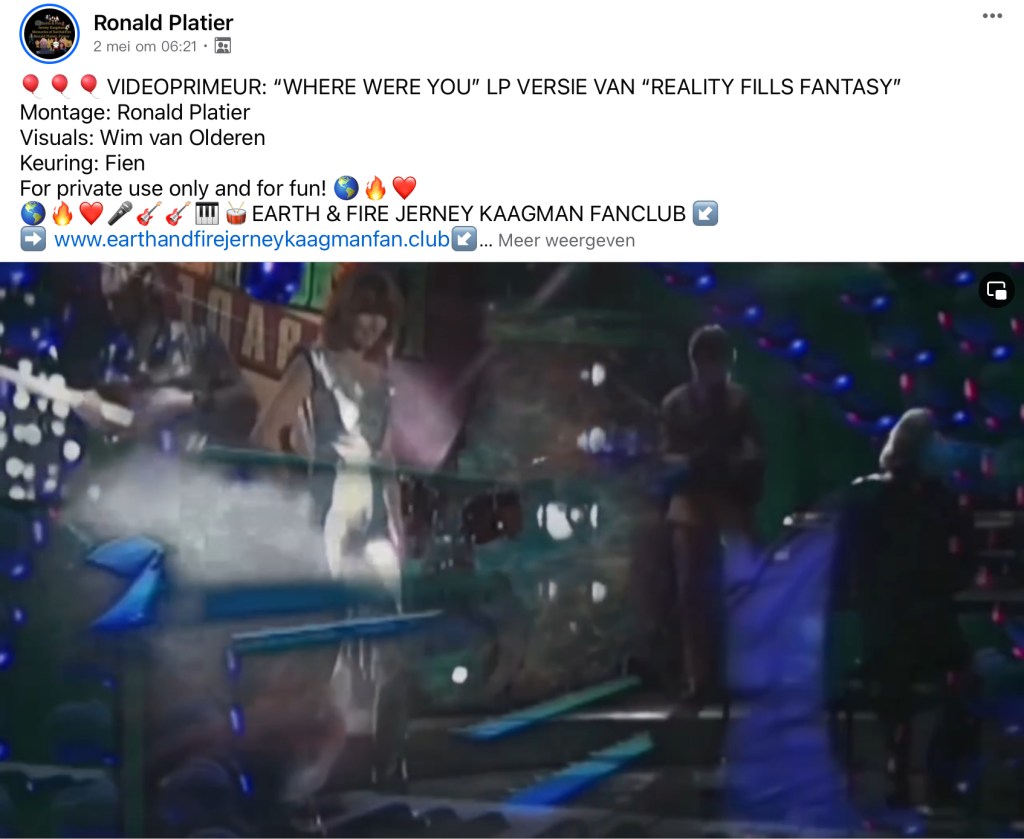
Task: Open the post options three-dot menu
Action: (x=992, y=16)
